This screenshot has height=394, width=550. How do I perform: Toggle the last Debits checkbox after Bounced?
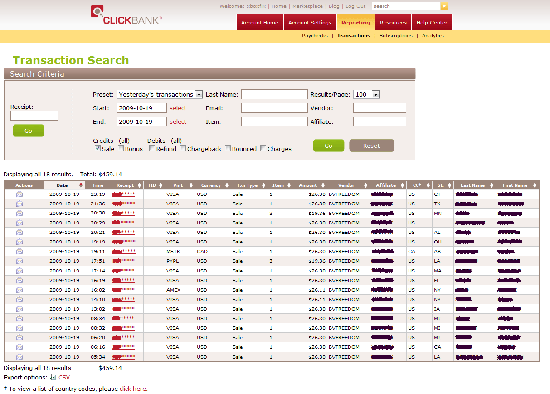tap(263, 148)
